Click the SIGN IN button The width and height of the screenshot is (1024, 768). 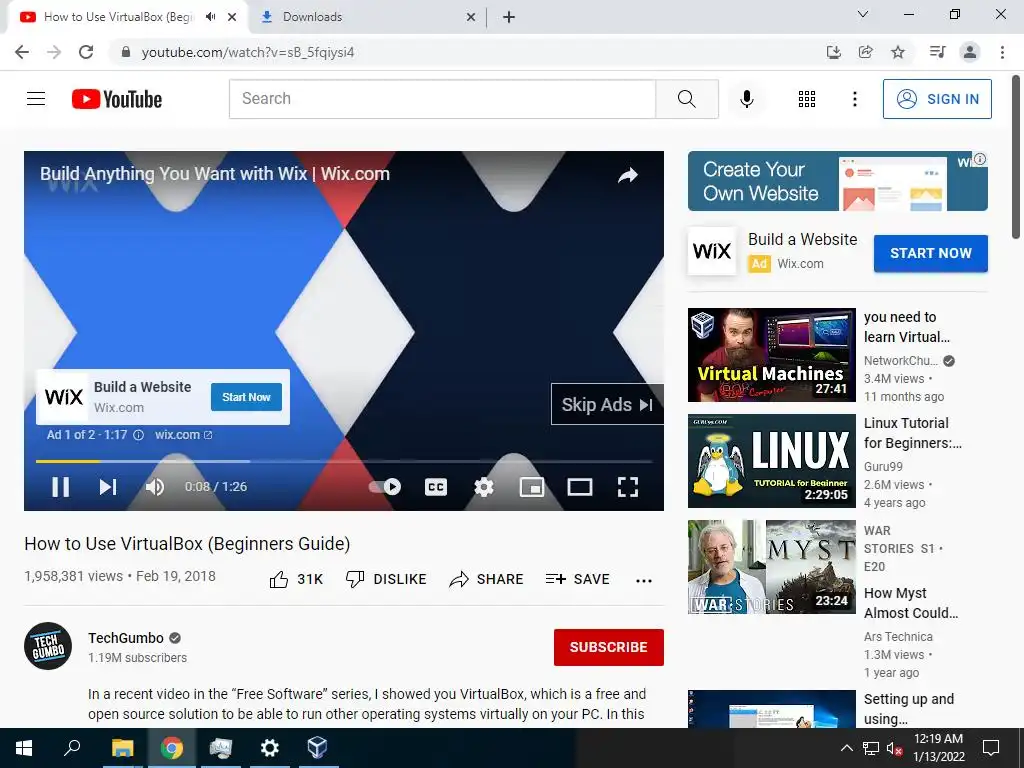pos(937,99)
